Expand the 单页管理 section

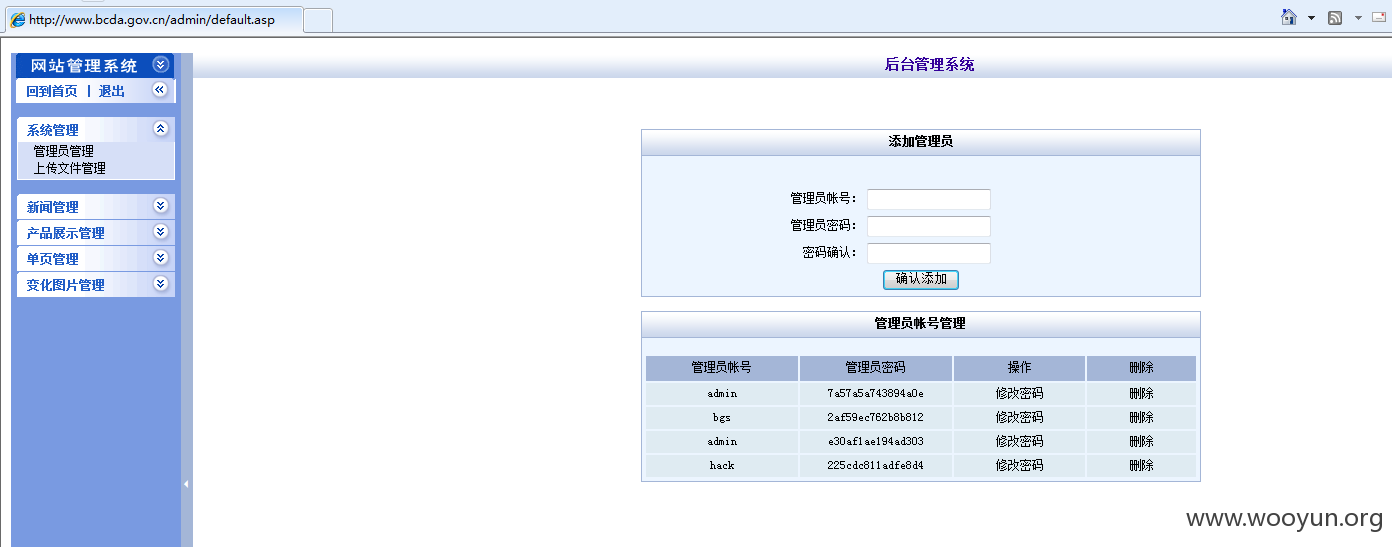[160, 258]
